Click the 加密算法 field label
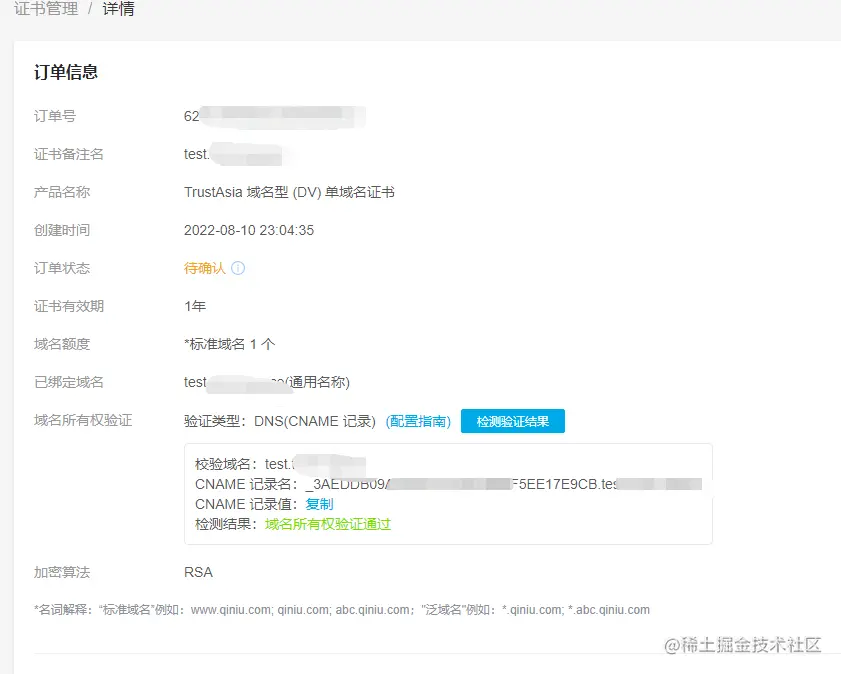841x674 pixels. click(62, 573)
